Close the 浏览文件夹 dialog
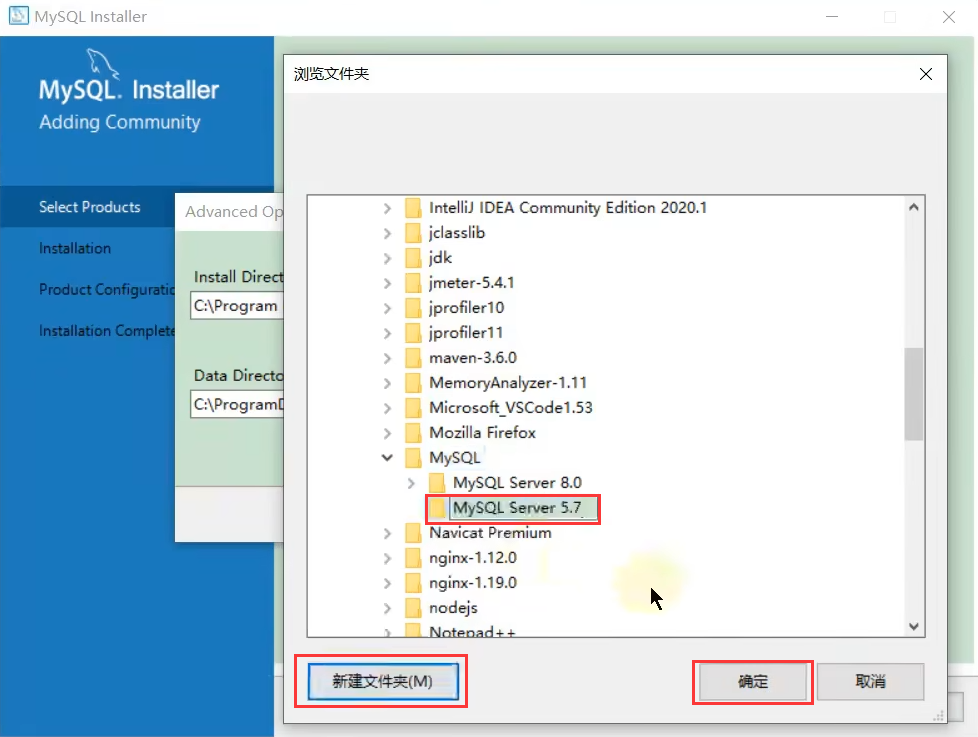 point(926,74)
